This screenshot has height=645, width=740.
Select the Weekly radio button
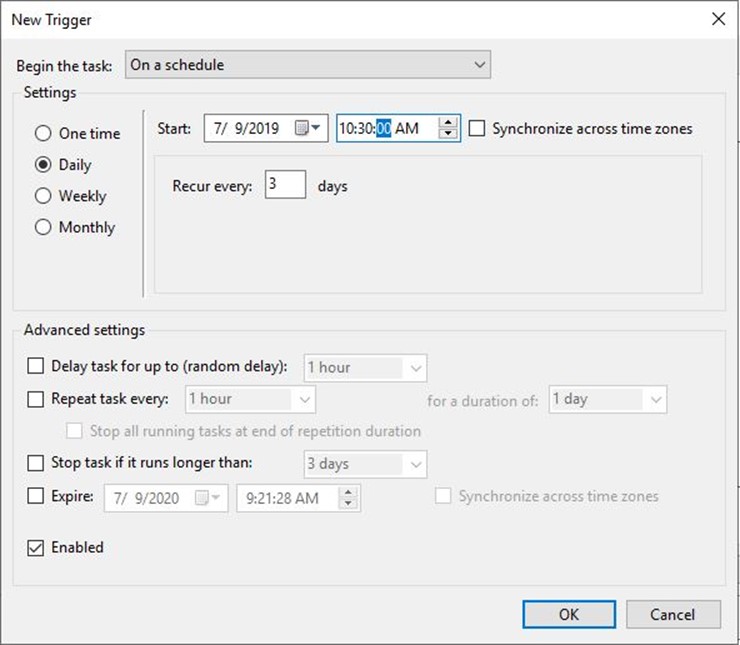click(x=43, y=196)
